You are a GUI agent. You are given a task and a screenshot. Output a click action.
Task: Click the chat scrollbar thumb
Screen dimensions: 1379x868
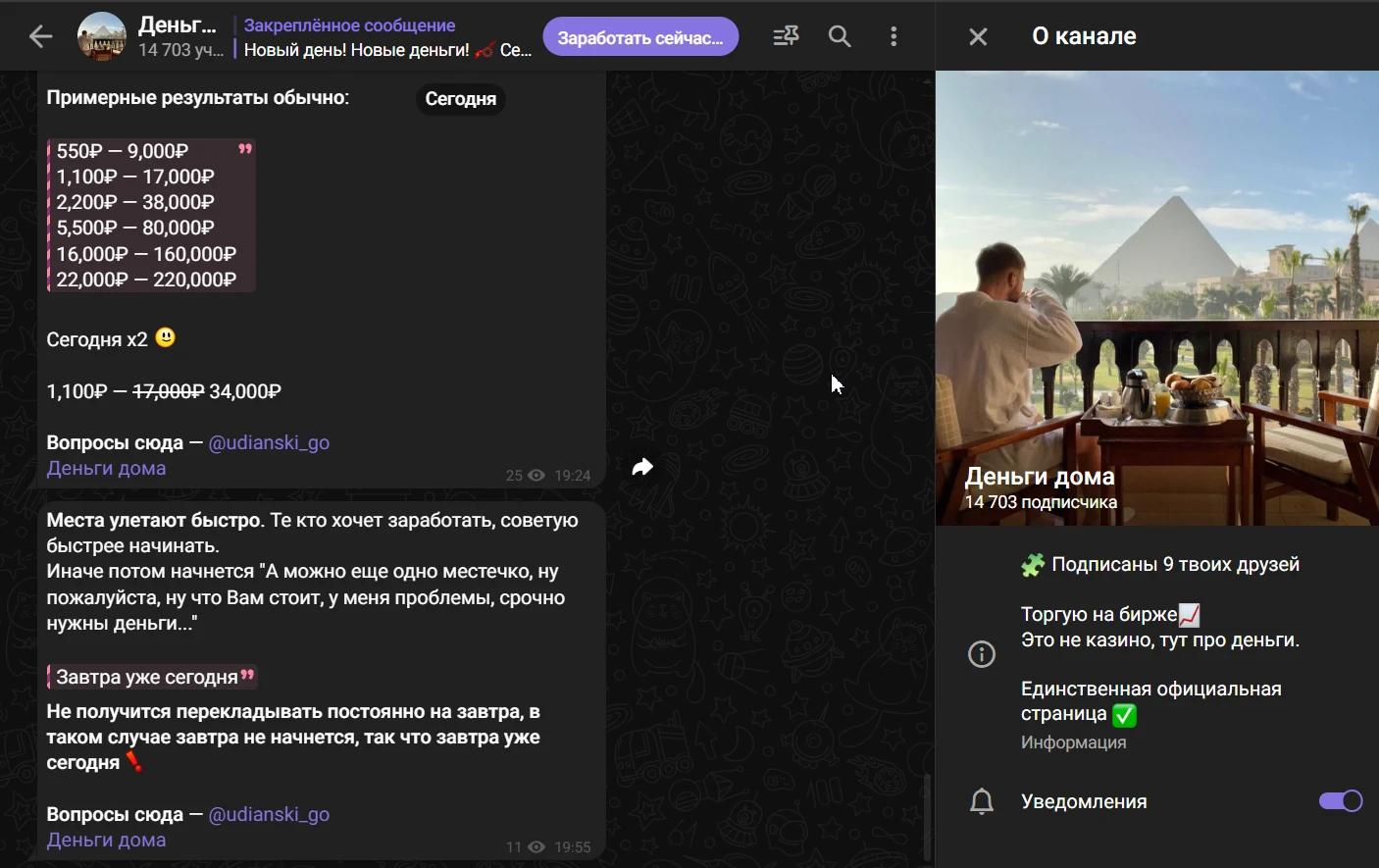pyautogui.click(x=927, y=816)
